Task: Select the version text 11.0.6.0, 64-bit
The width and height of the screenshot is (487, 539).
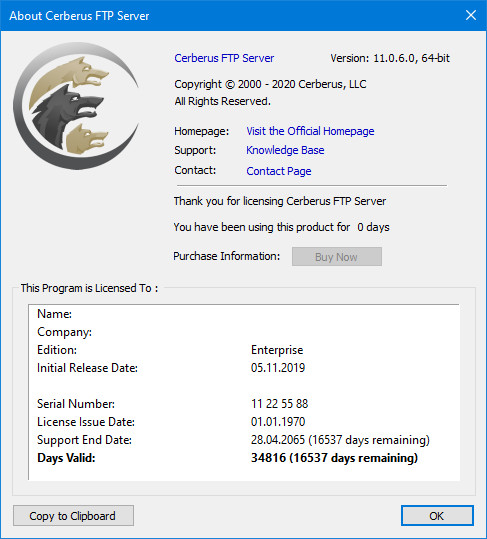Action: [411, 58]
